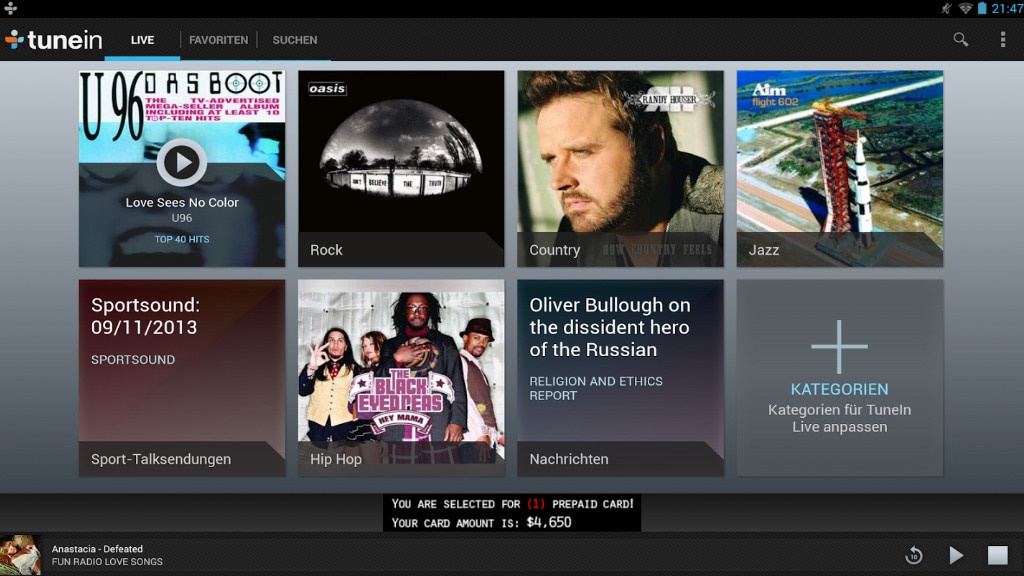Image resolution: width=1024 pixels, height=576 pixels.
Task: Click the TuneIn logo
Action: coord(54,40)
